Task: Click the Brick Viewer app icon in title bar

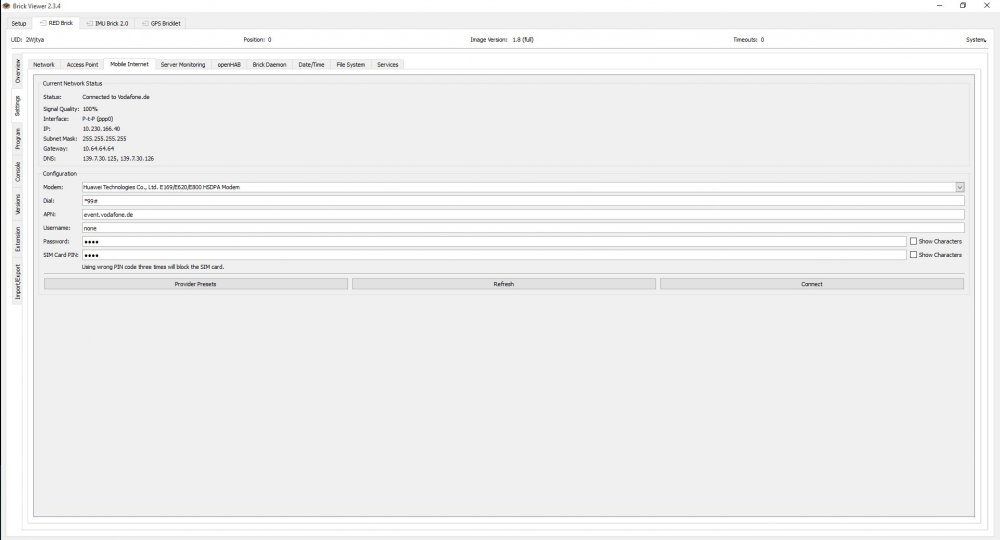Action: [6, 5]
